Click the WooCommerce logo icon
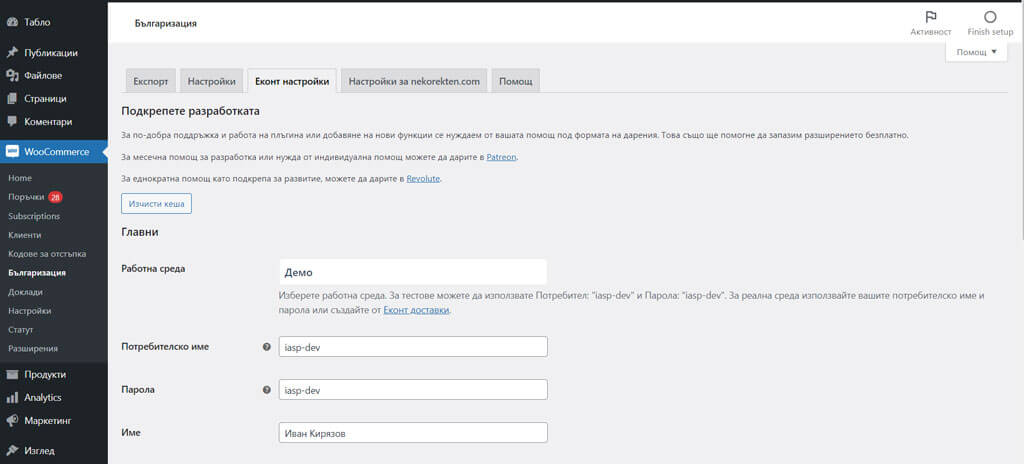Screen dimensions: 1024x464 [x=12, y=152]
